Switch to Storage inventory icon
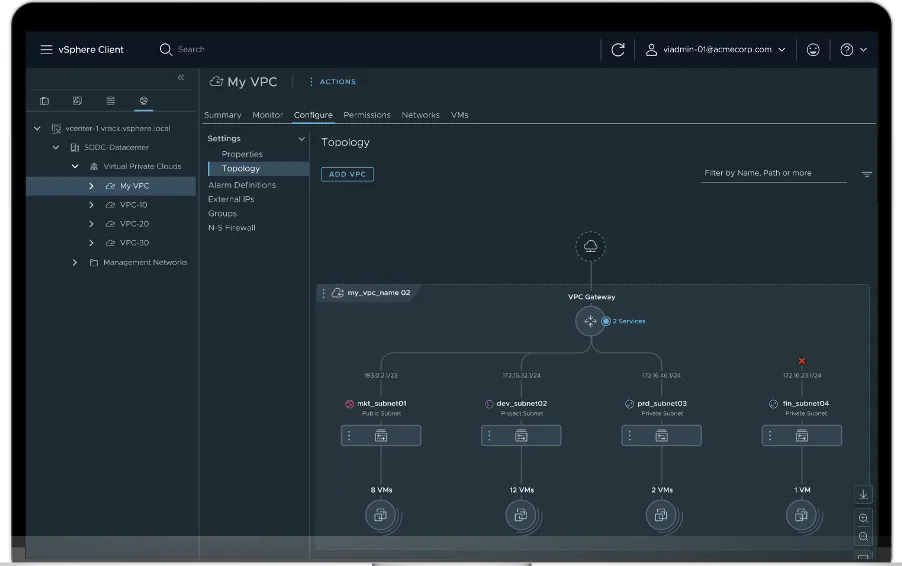Image resolution: width=902 pixels, height=566 pixels. [110, 101]
